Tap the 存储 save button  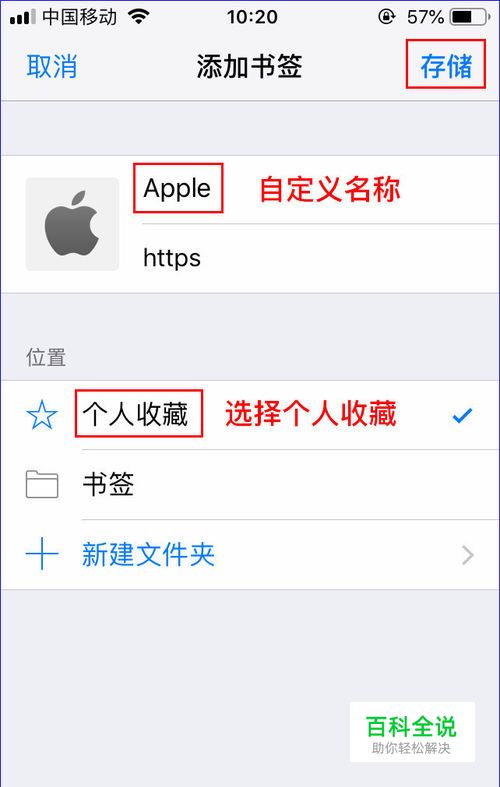(446, 67)
